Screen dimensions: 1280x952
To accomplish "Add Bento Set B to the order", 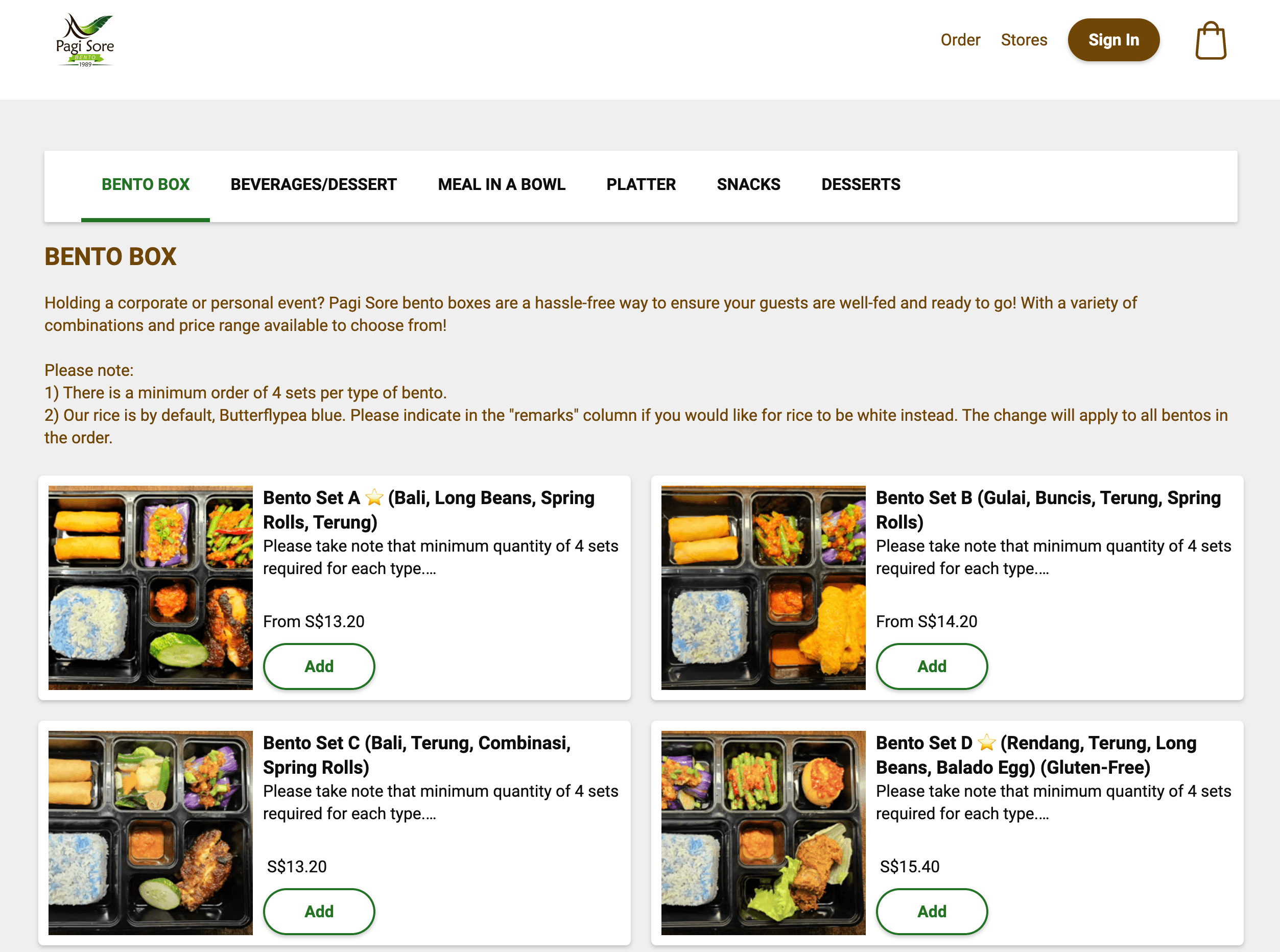I will coord(931,666).
